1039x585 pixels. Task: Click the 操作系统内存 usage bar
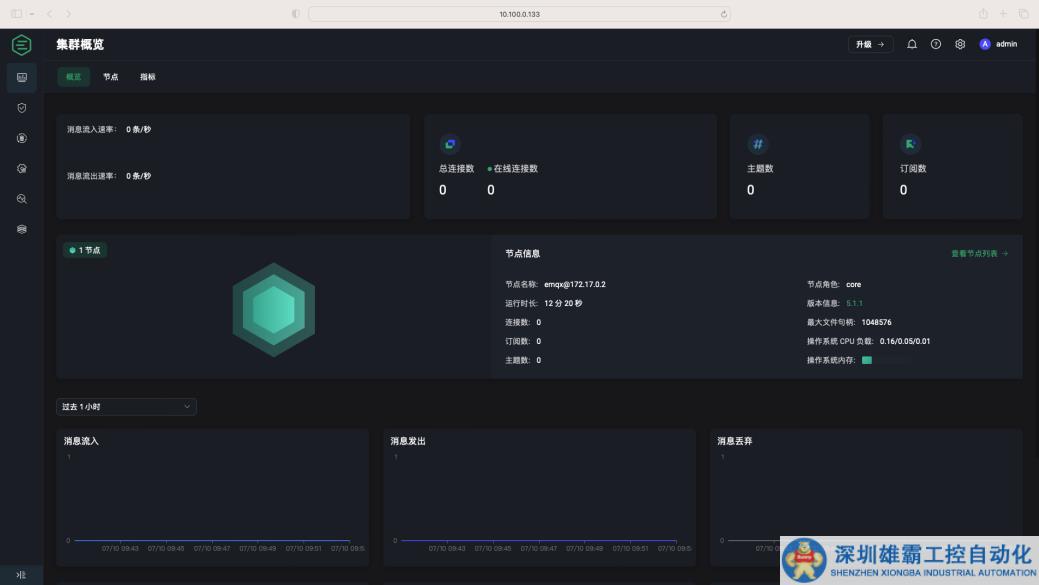coord(867,360)
